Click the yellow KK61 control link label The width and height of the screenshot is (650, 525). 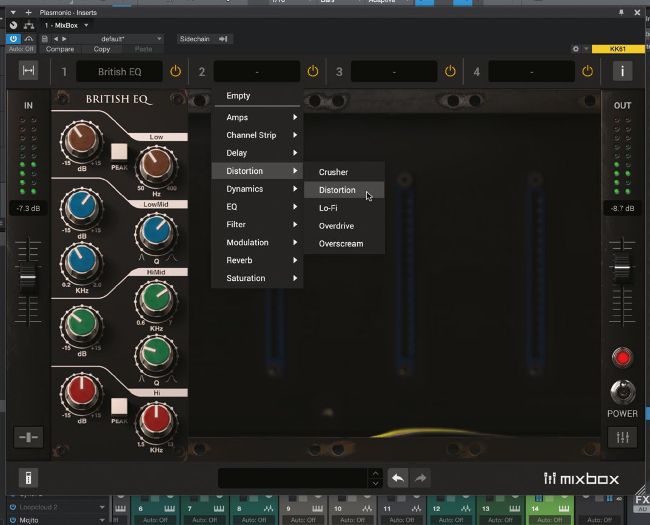(x=618, y=49)
